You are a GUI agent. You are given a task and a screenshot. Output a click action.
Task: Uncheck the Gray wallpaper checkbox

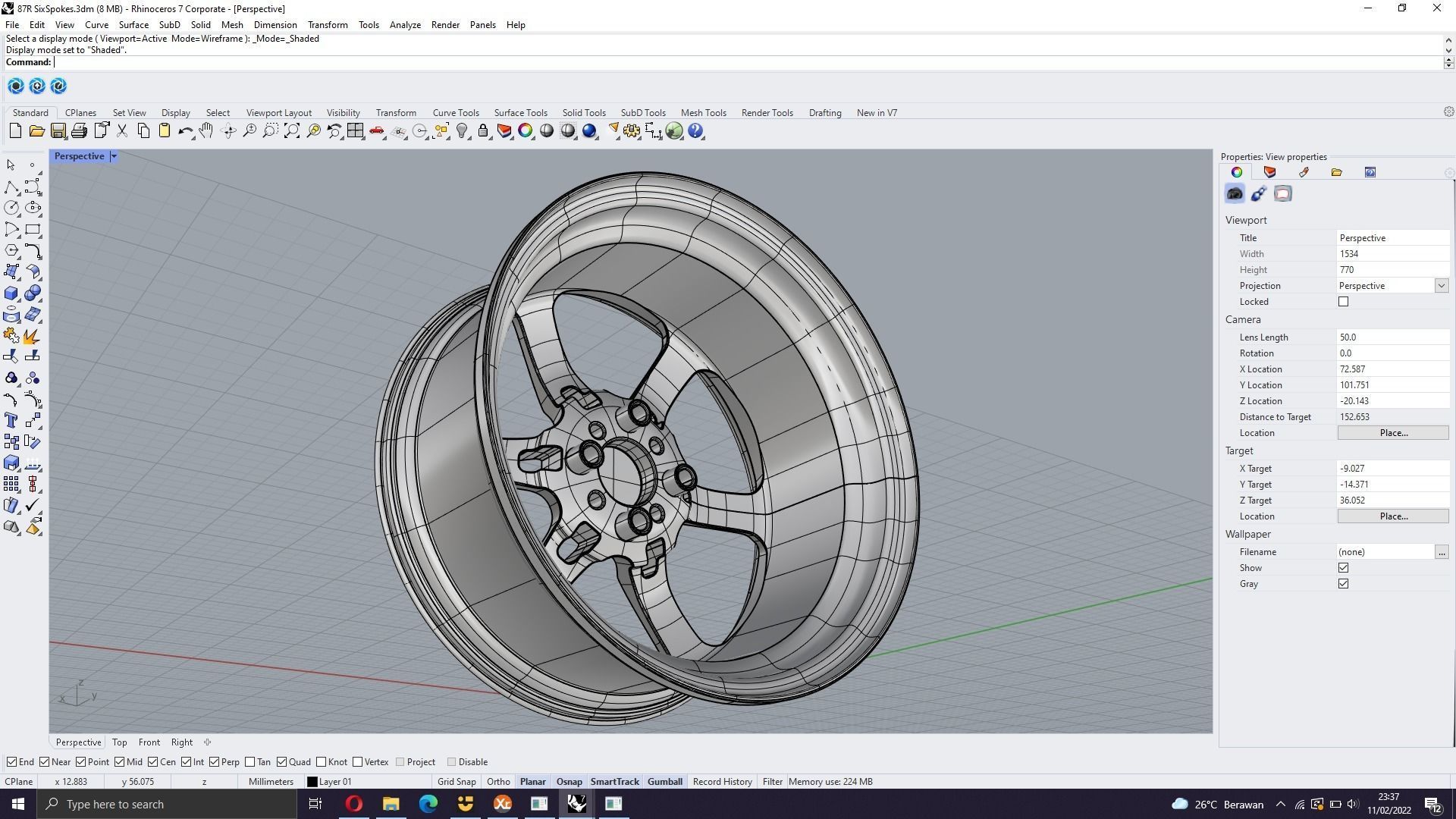pyautogui.click(x=1344, y=584)
